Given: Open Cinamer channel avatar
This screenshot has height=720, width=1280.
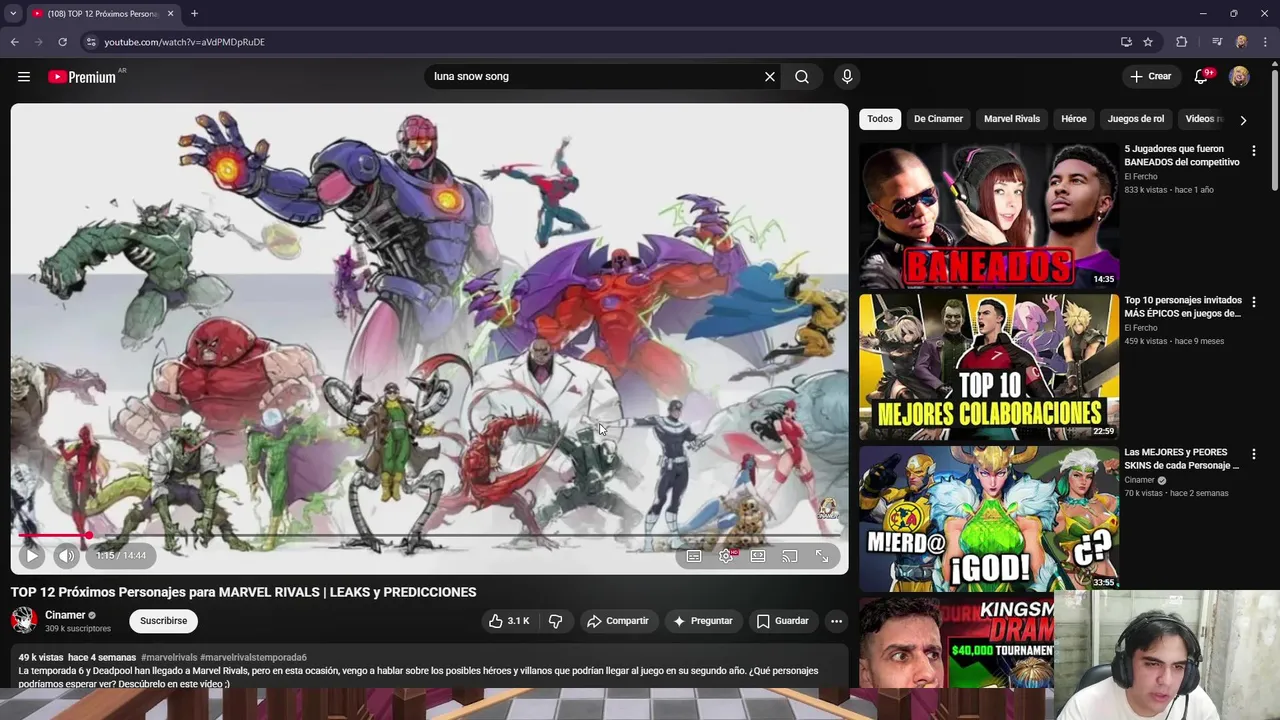Looking at the screenshot, I should pyautogui.click(x=24, y=621).
